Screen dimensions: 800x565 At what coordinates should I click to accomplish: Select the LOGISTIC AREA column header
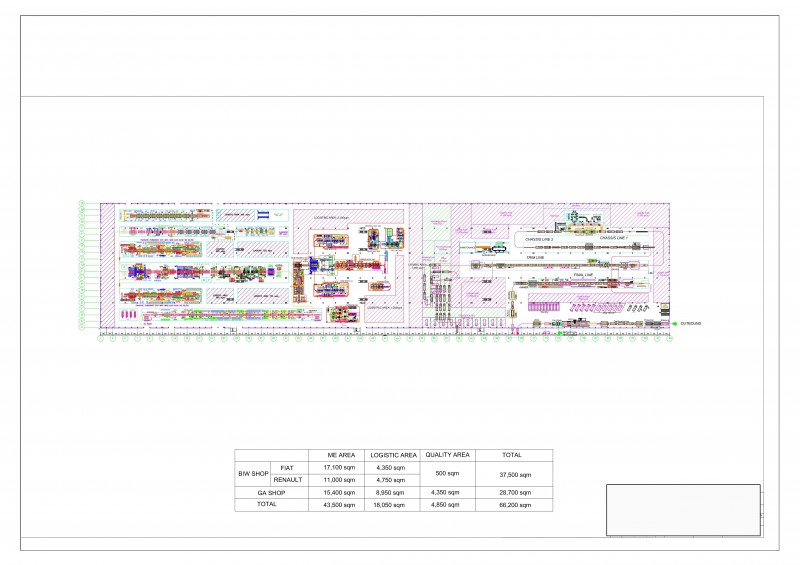tap(393, 455)
